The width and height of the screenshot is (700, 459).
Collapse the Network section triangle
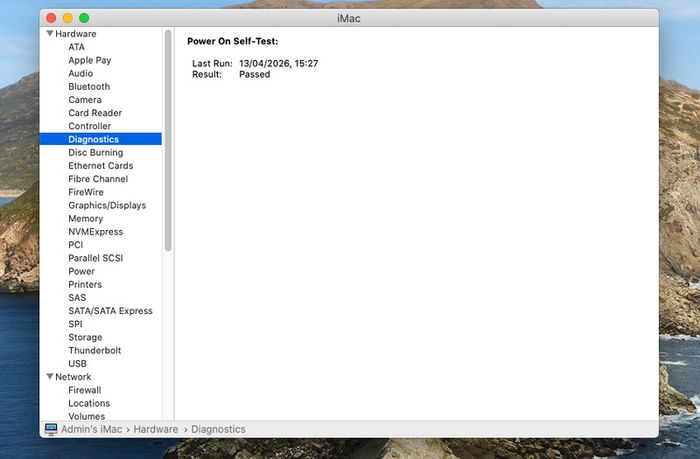(50, 376)
